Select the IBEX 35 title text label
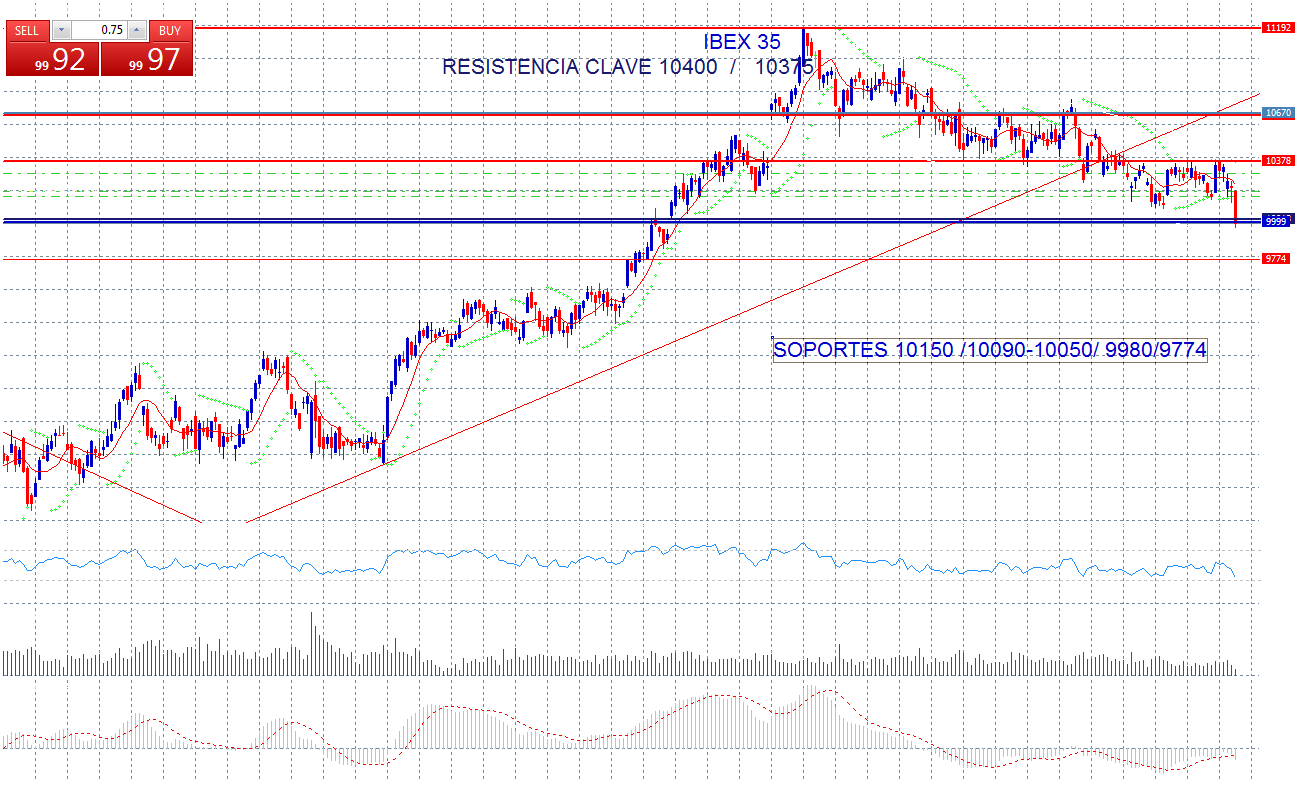Viewport: 1300px width, 800px height. [x=742, y=42]
